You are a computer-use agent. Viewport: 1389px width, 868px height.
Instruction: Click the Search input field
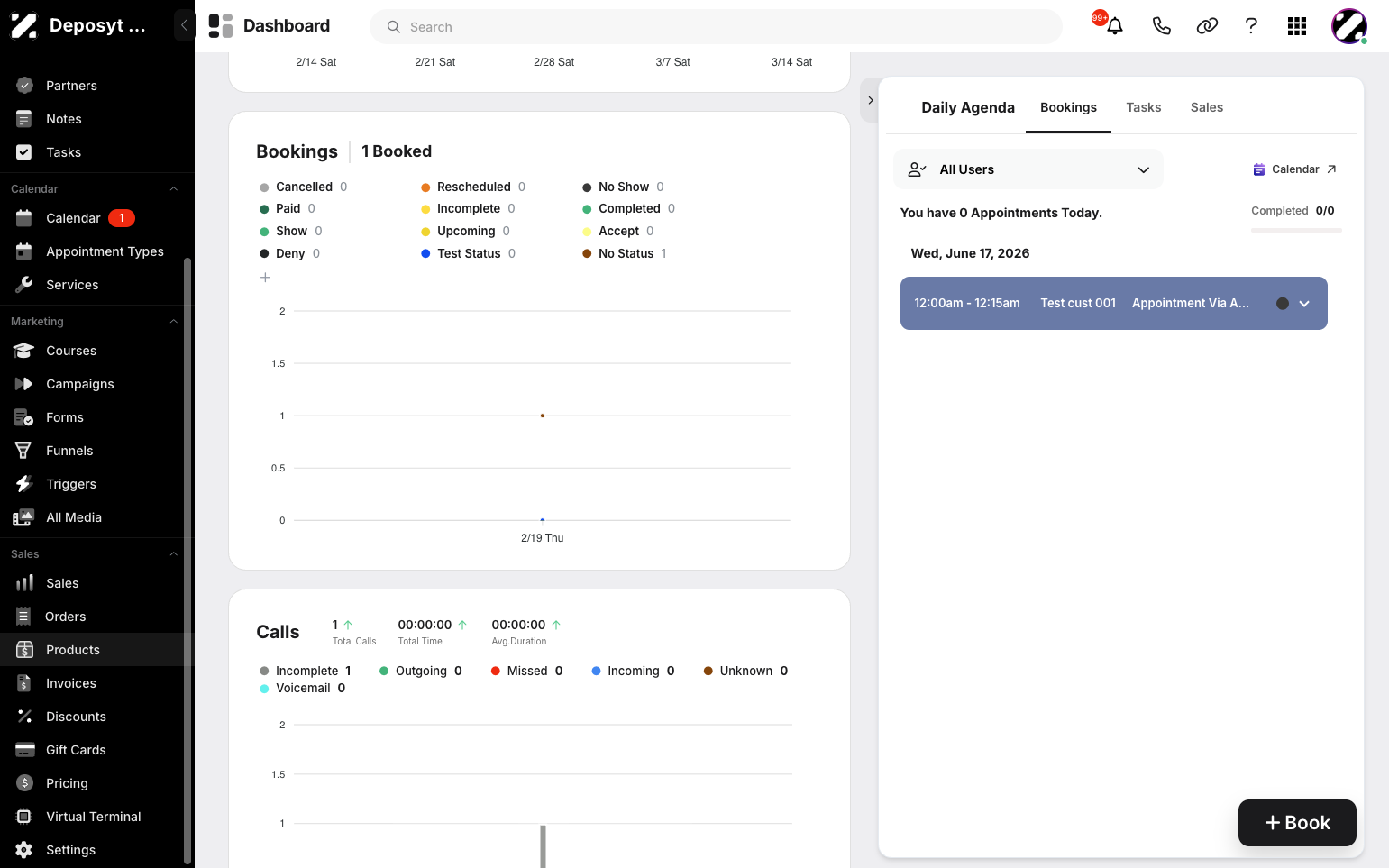pyautogui.click(x=716, y=26)
